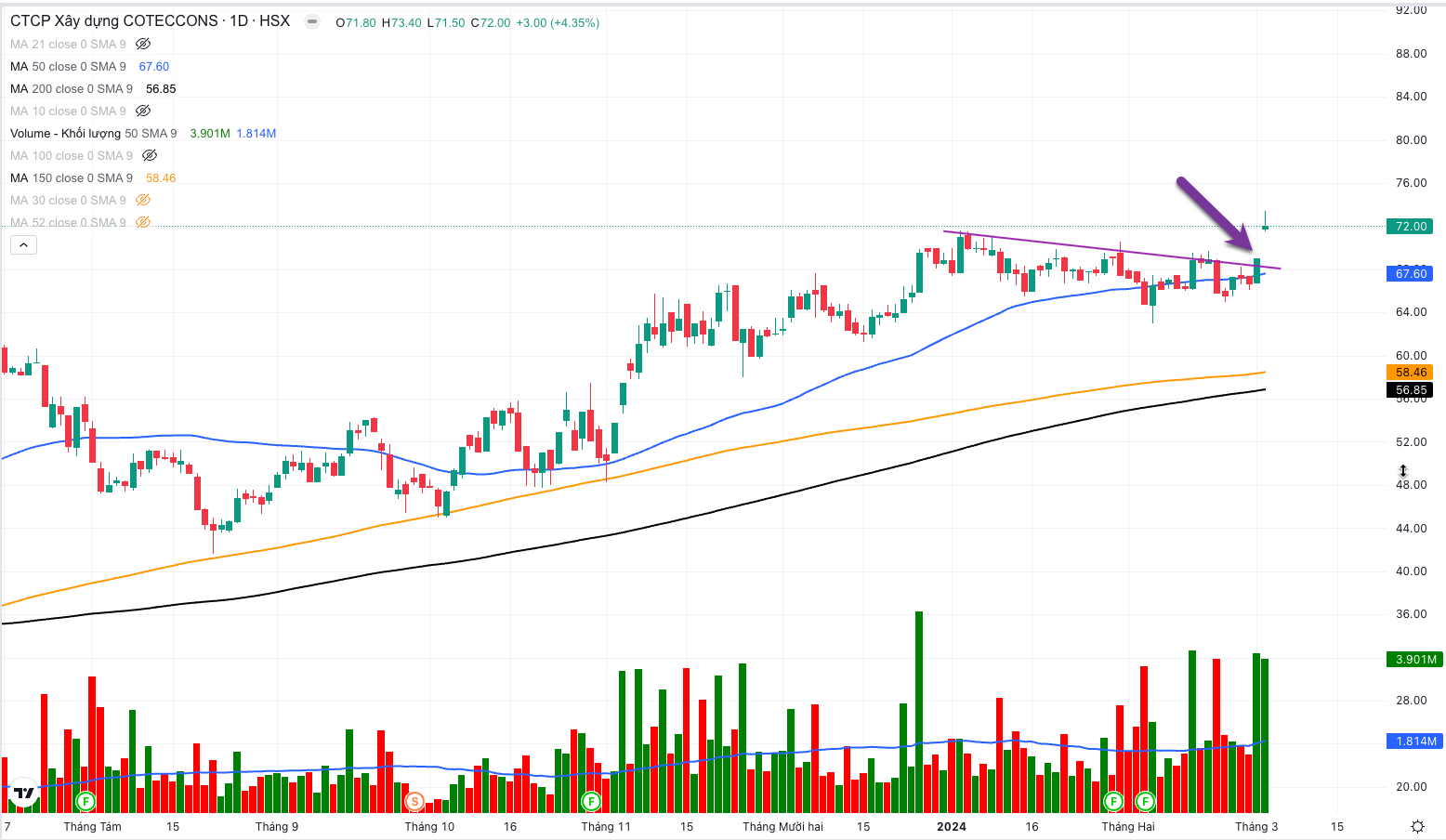Image resolution: width=1446 pixels, height=840 pixels.
Task: Click the 80.00 label on price scale
Action: pos(1411,139)
